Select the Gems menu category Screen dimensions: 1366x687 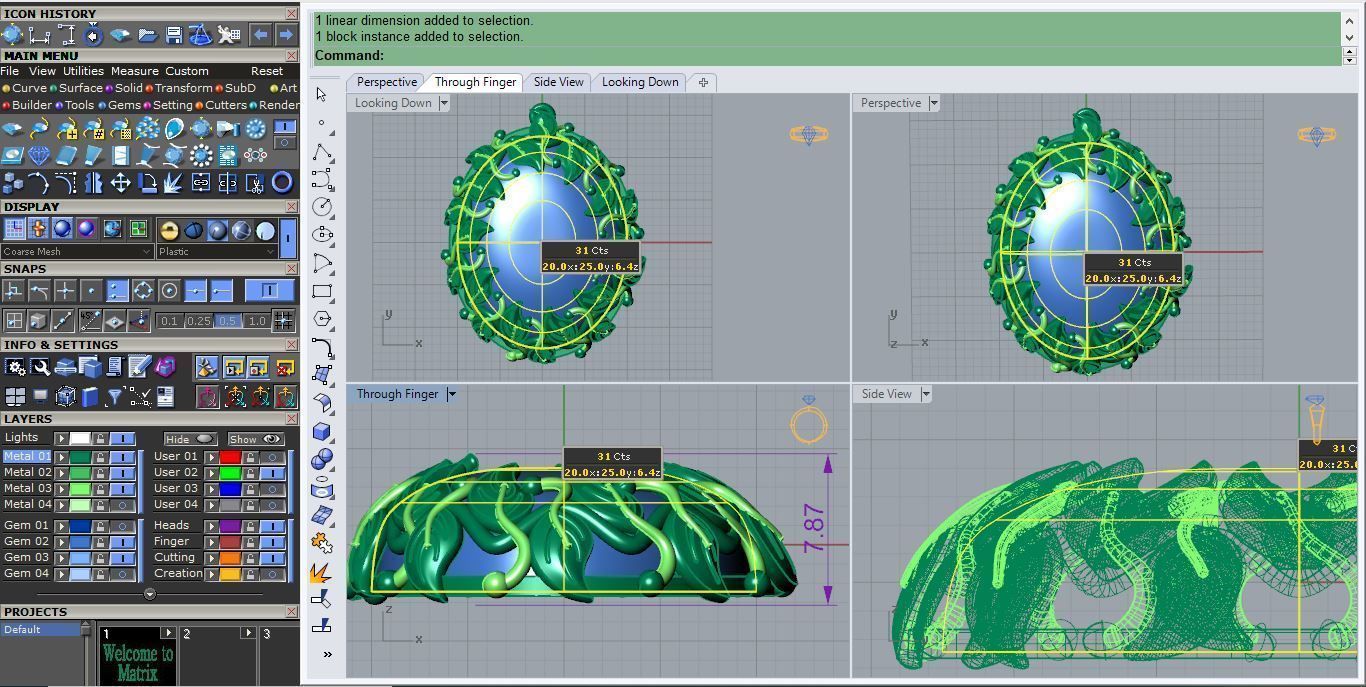click(124, 105)
